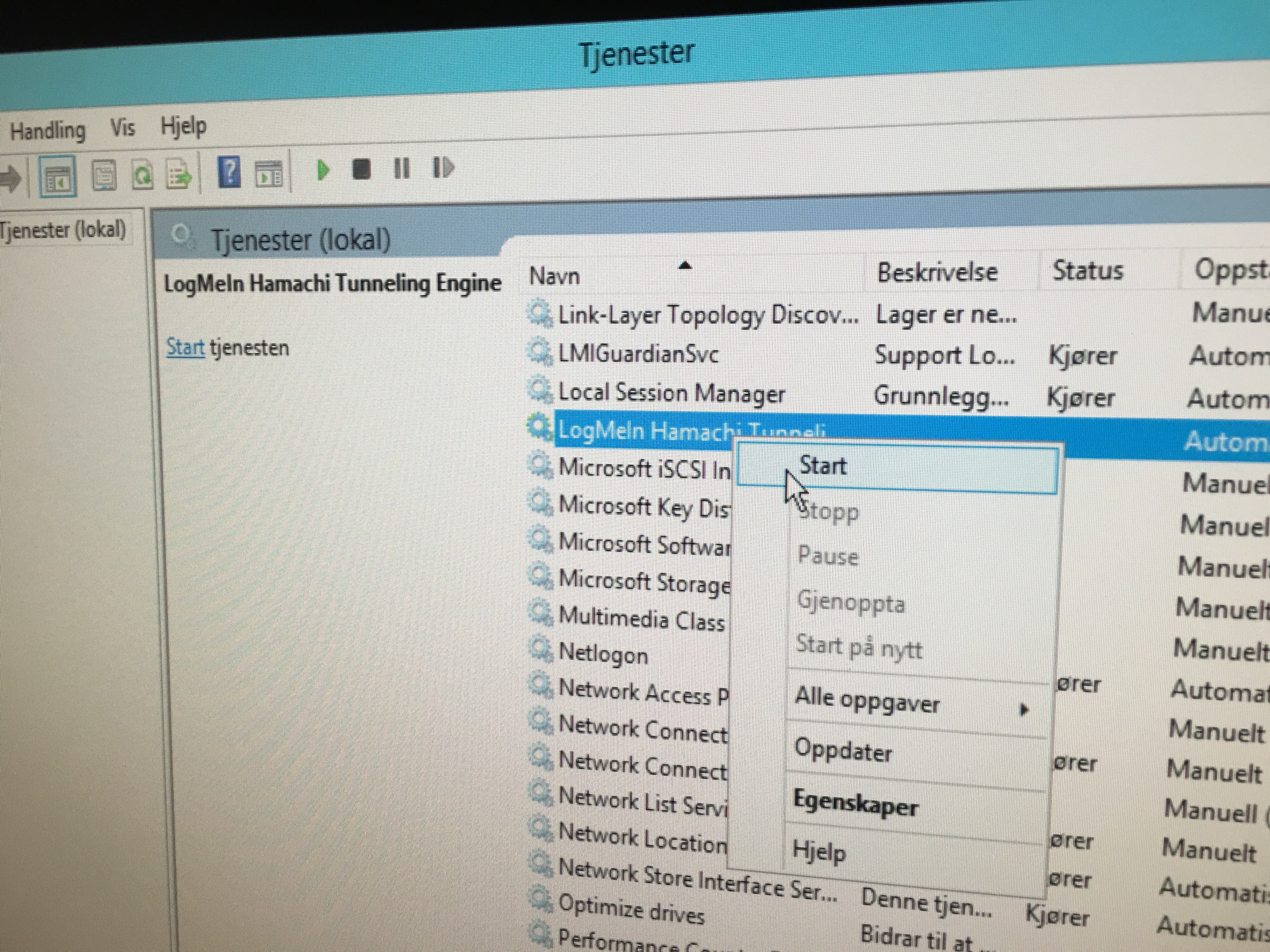The width and height of the screenshot is (1270, 952).
Task: Open the Hjelp menu in menu bar
Action: tap(183, 126)
